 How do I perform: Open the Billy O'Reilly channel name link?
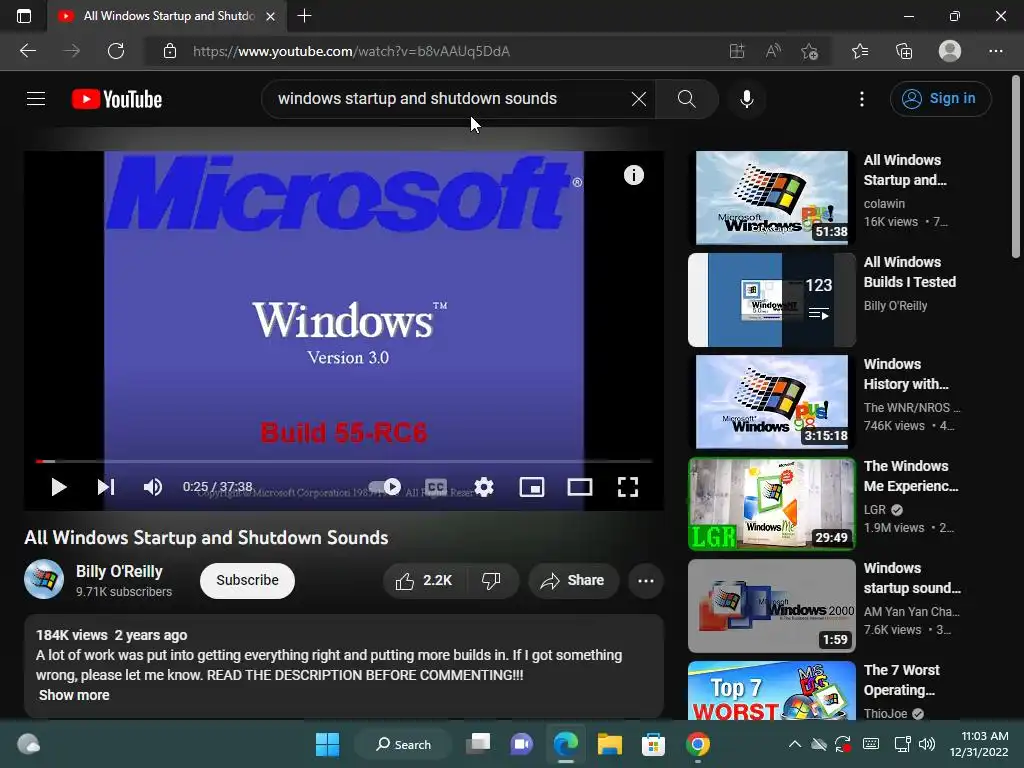point(119,571)
